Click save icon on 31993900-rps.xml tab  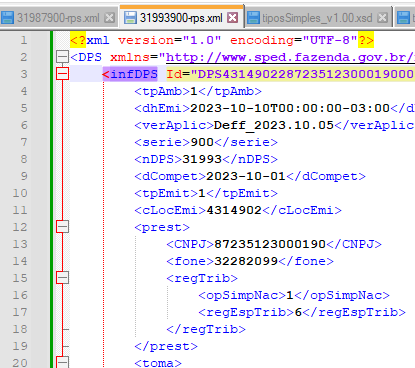(130, 17)
